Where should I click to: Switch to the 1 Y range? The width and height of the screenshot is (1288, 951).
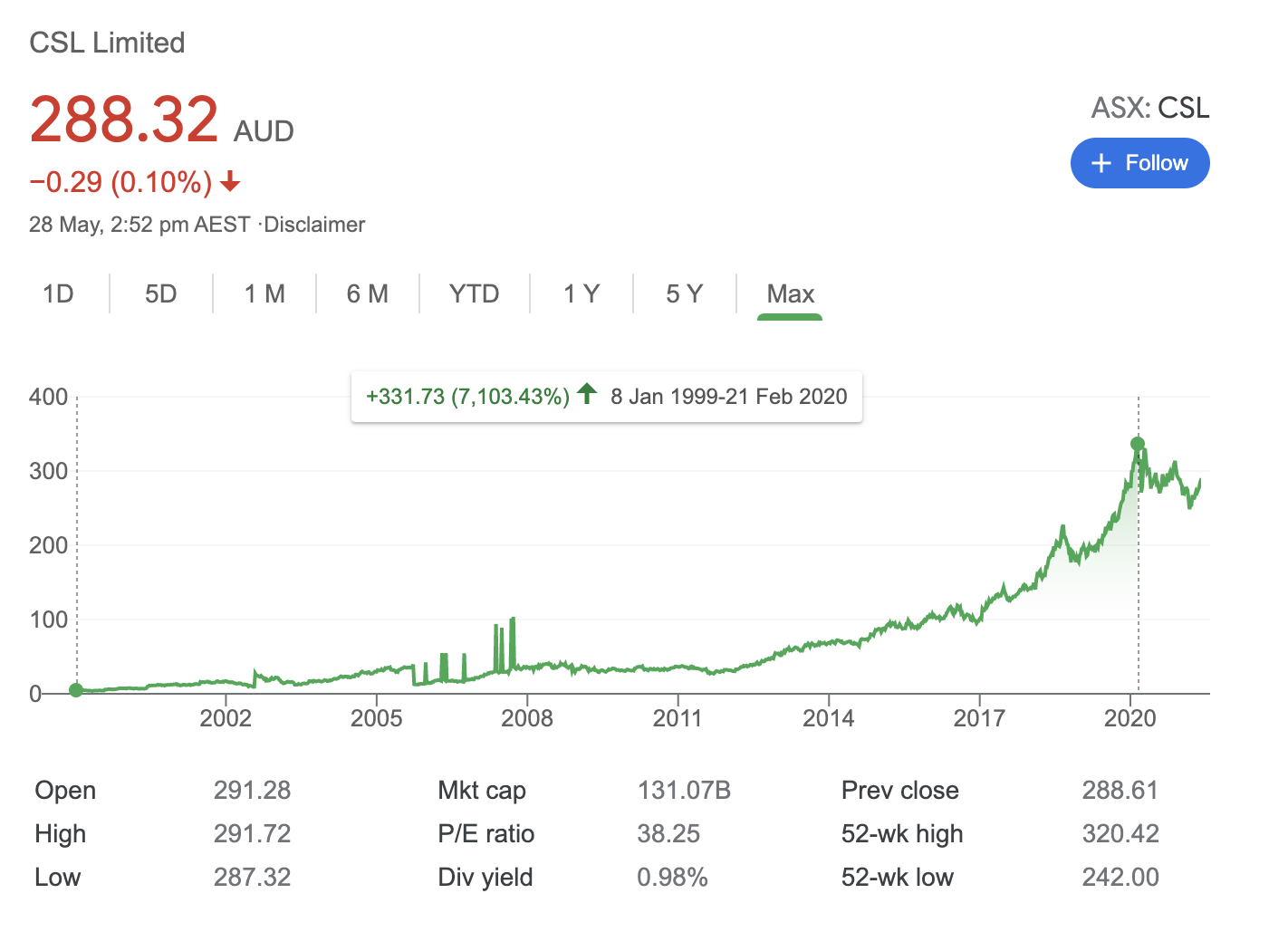click(x=581, y=294)
